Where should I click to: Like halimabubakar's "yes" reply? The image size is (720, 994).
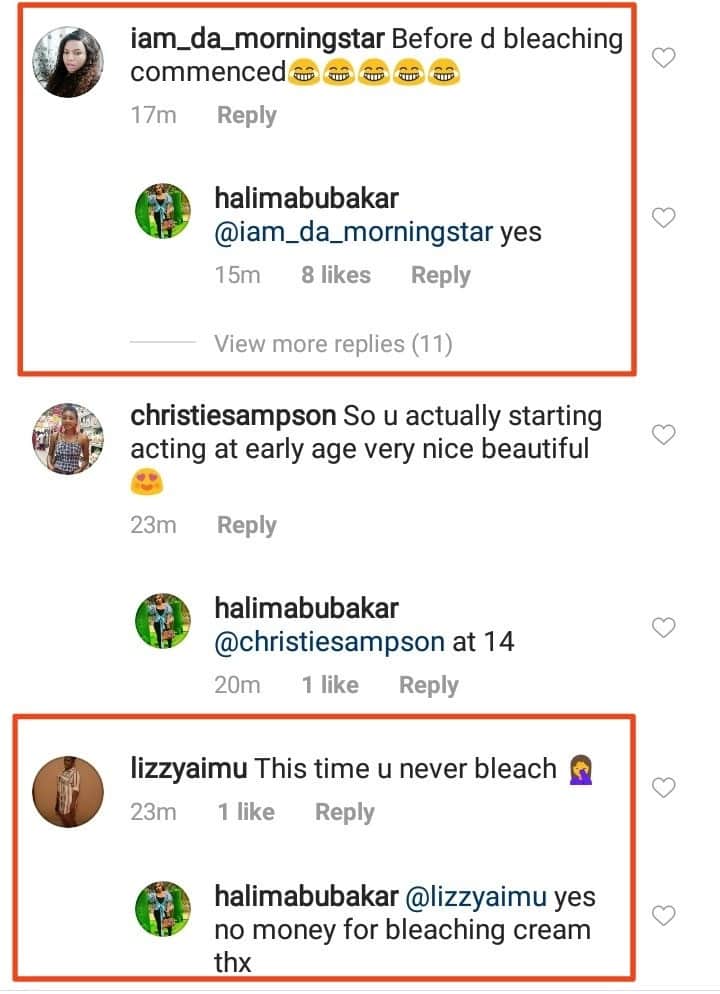[x=664, y=217]
